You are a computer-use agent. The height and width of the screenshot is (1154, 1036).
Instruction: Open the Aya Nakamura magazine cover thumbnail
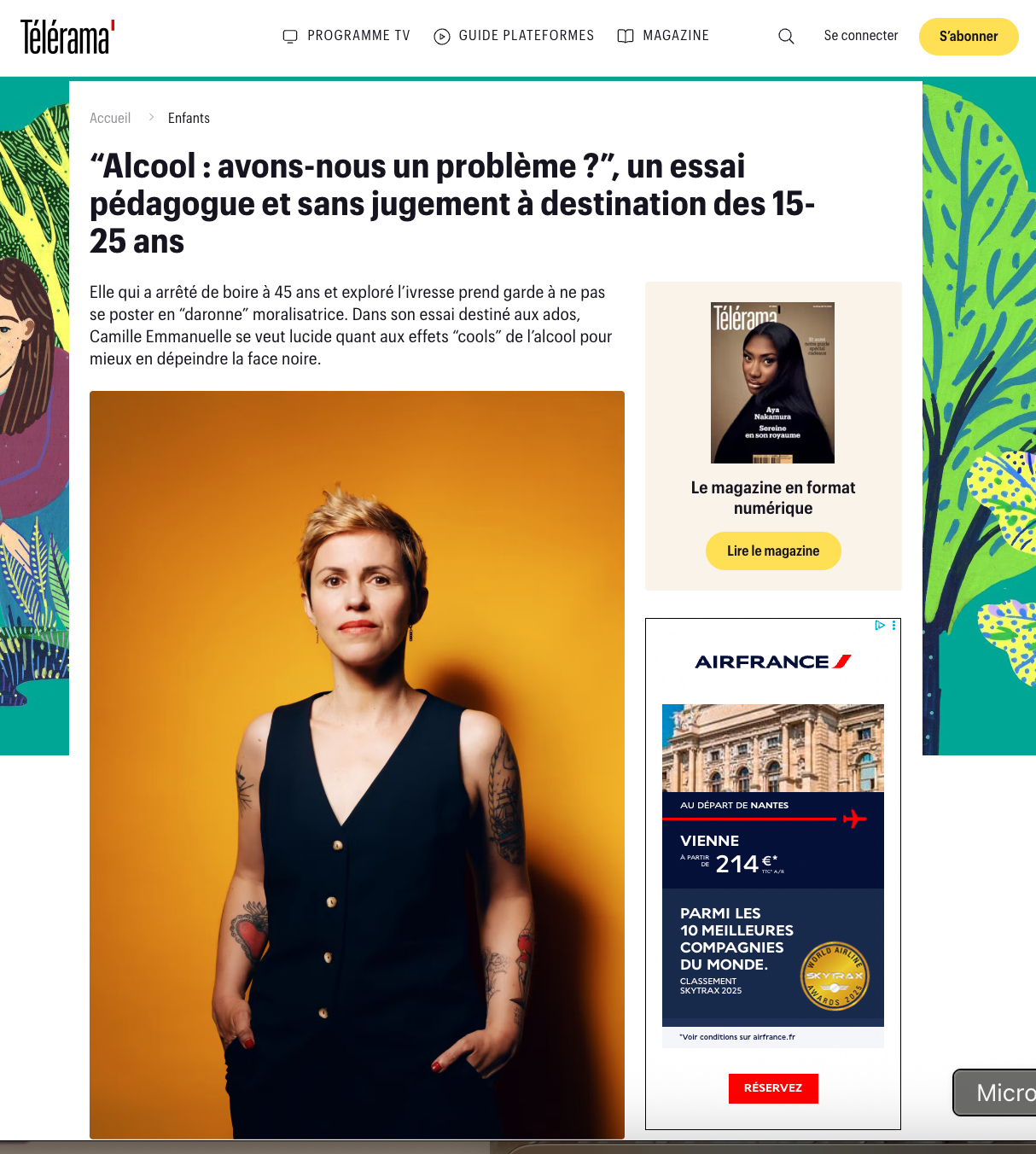click(x=772, y=382)
